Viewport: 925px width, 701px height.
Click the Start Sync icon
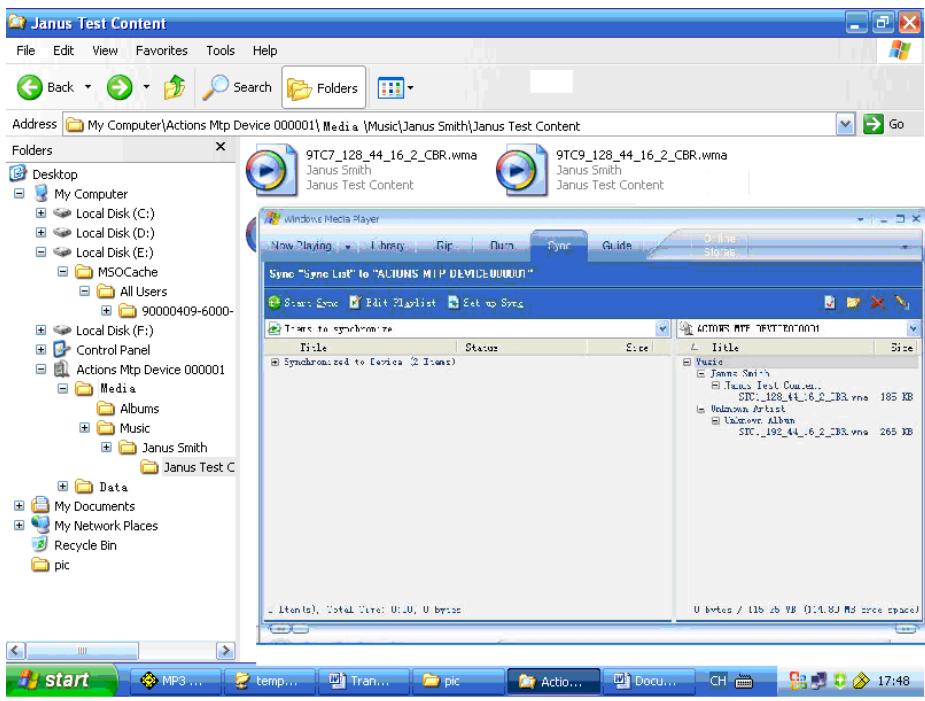coord(275,304)
